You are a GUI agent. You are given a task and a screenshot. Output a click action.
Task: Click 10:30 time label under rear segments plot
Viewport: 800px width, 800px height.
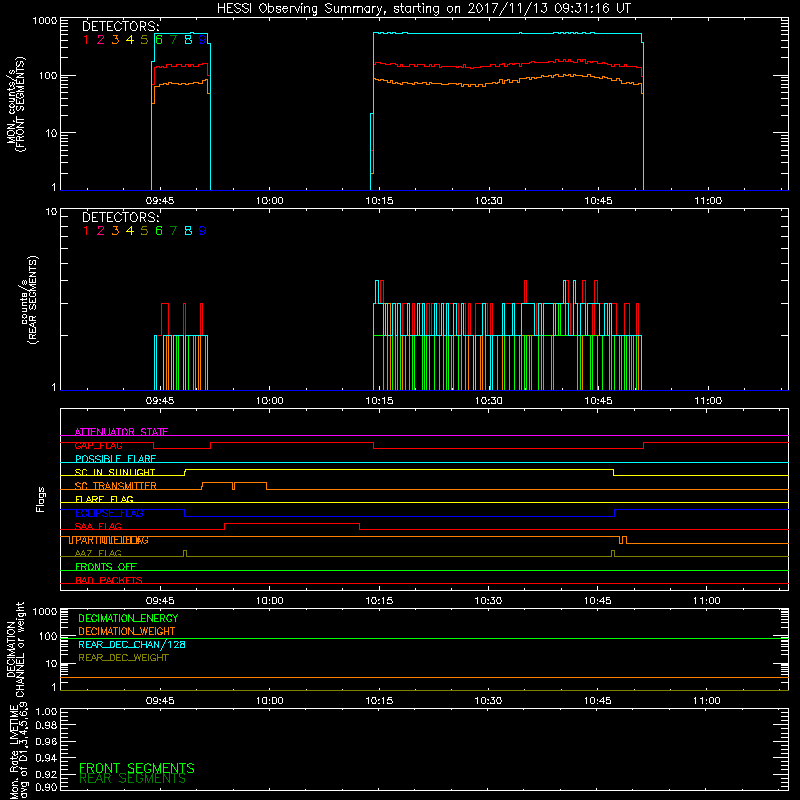489,401
